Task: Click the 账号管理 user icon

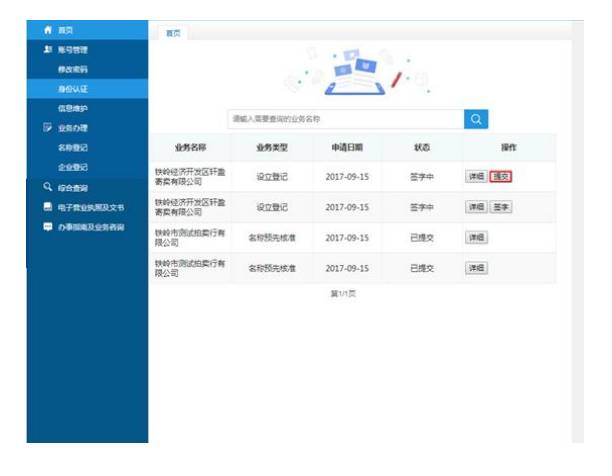Action: pyautogui.click(x=48, y=49)
